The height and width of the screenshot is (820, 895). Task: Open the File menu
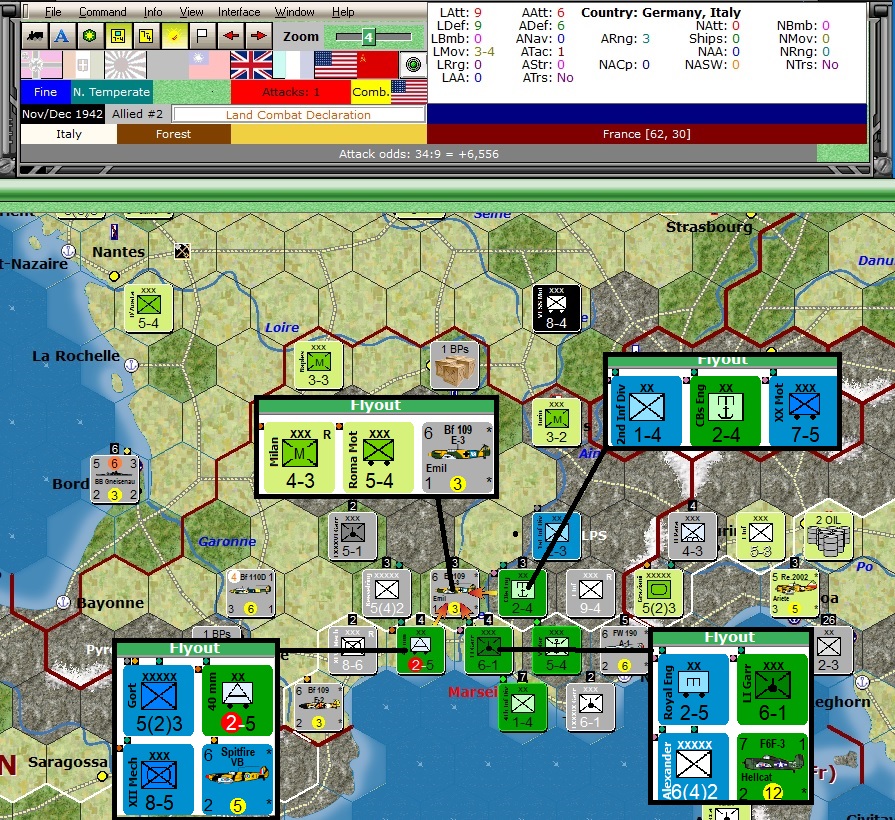(x=53, y=12)
